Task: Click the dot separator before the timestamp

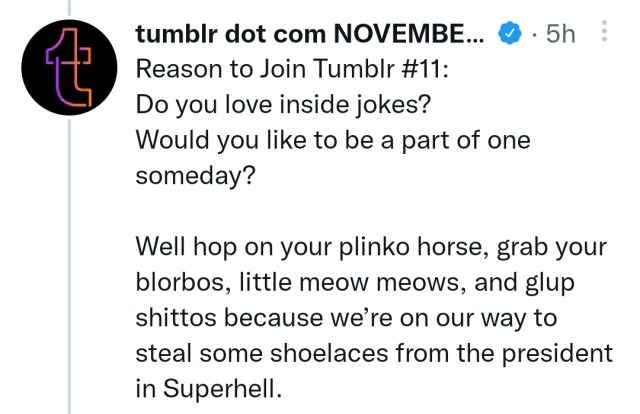Action: pos(535,35)
